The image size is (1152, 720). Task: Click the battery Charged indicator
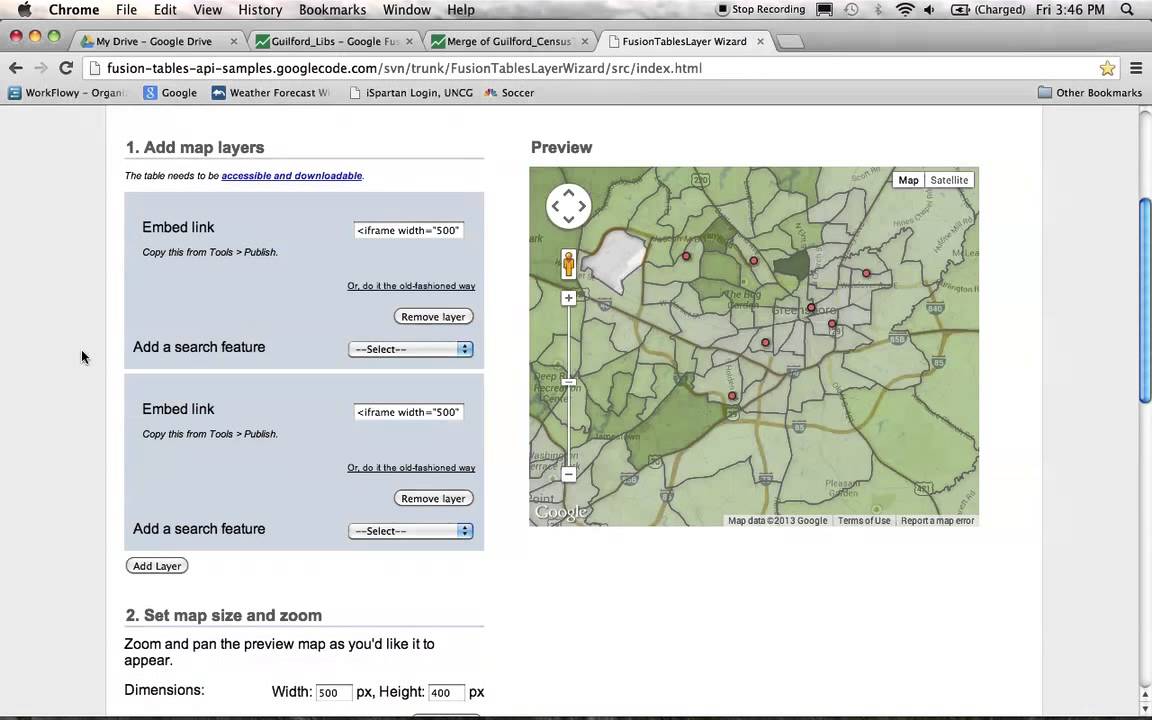[988, 10]
